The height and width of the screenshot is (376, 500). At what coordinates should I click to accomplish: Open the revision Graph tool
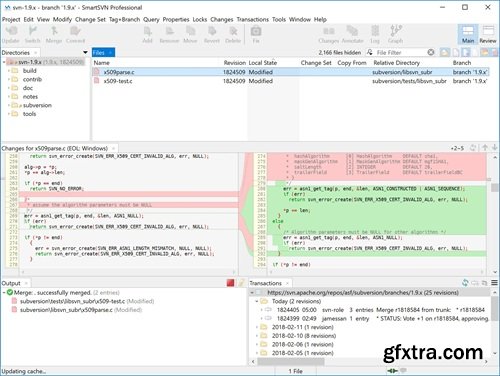pyautogui.click(x=395, y=34)
